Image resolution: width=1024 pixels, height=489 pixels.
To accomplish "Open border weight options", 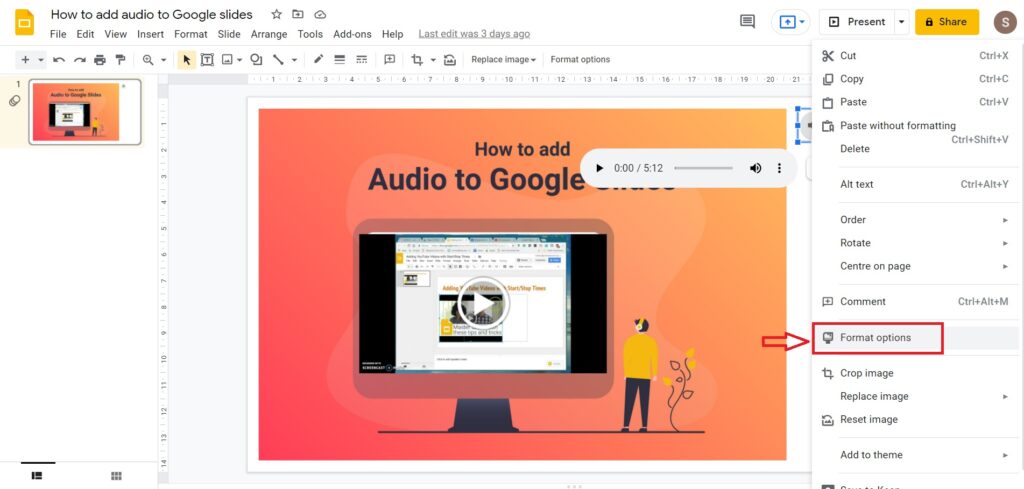I will tap(340, 59).
